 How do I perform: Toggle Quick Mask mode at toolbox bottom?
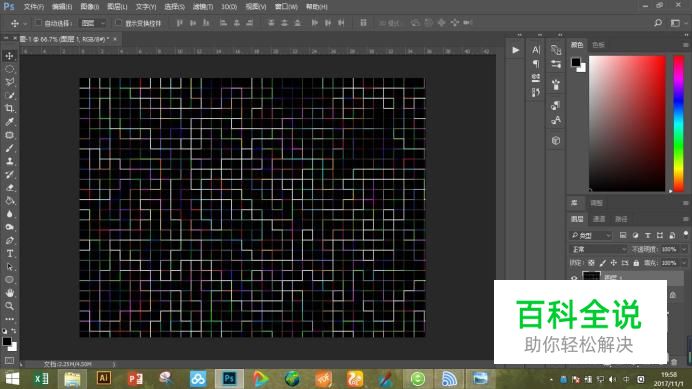(9, 361)
